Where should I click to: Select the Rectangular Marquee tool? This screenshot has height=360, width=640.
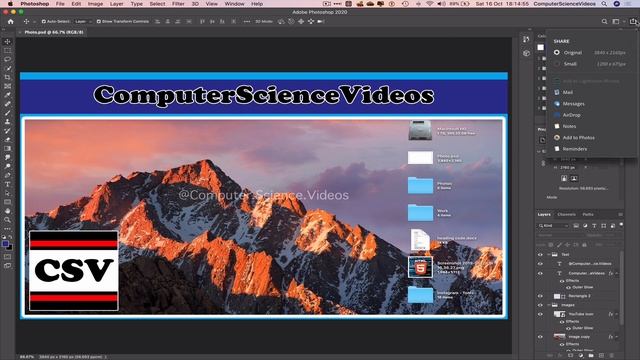point(7,51)
